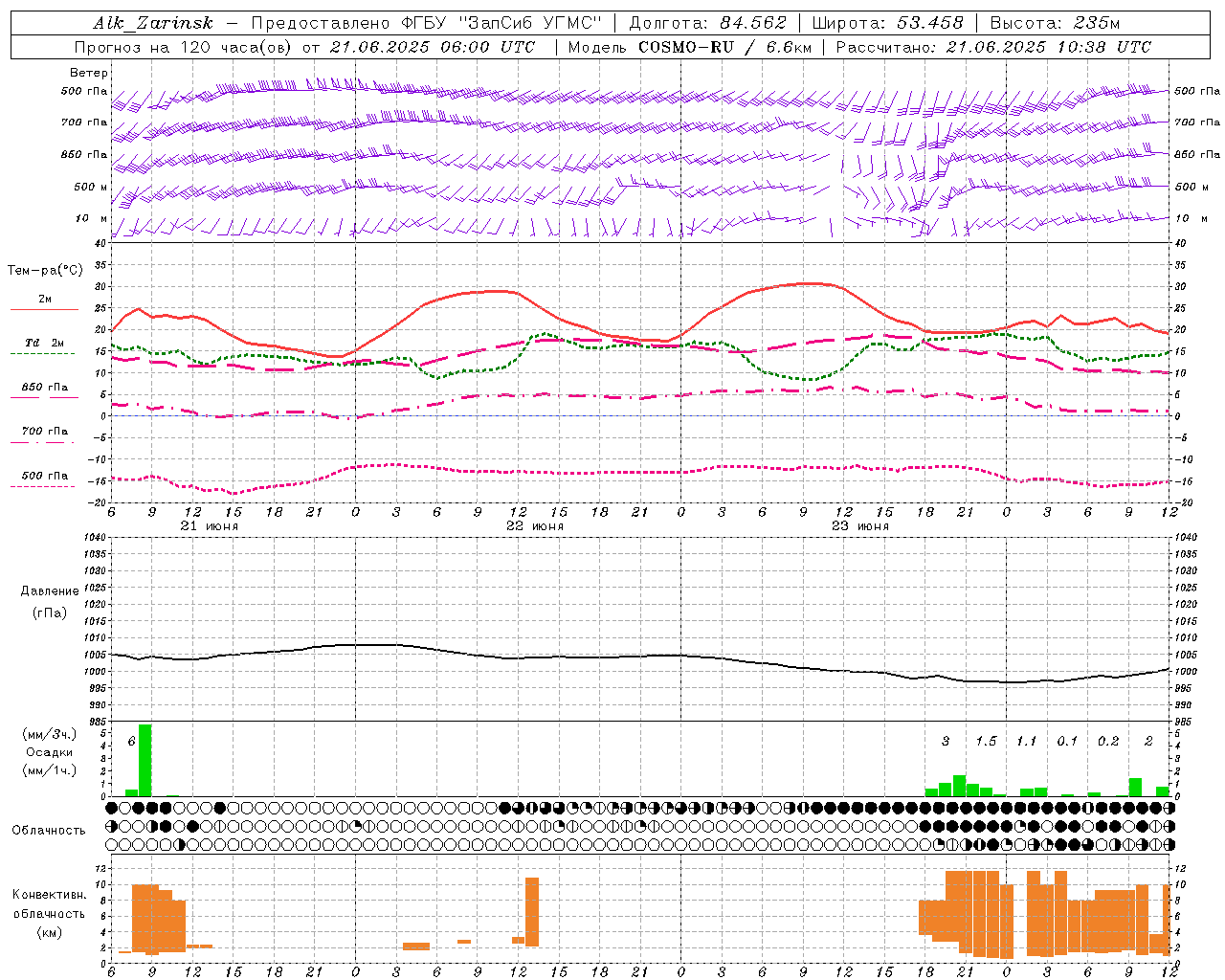Image resolution: width=1225 pixels, height=980 pixels.
Task: Click the red 2м temperature legend line
Action: pyautogui.click(x=44, y=309)
